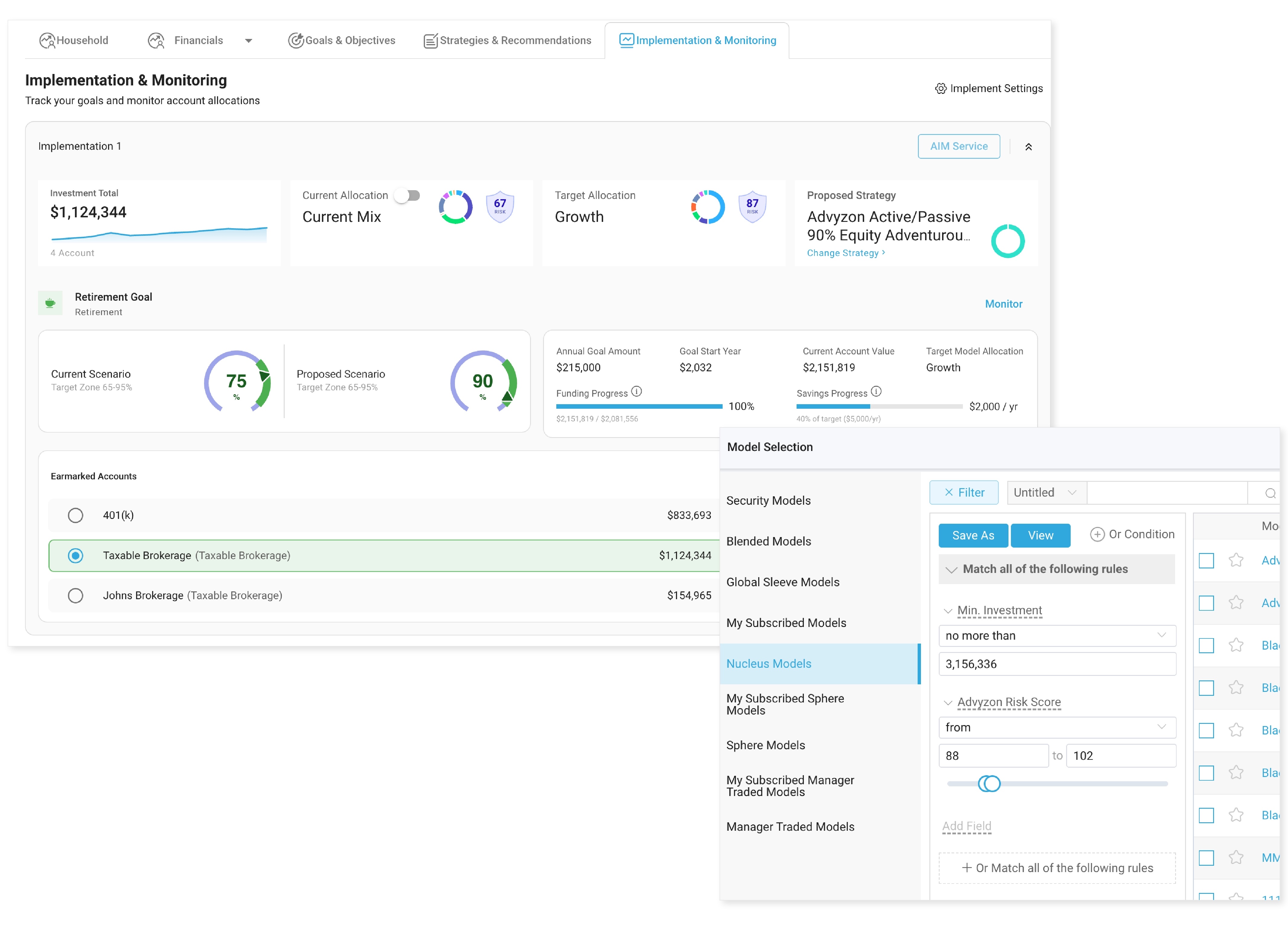Screen dimensions: 1288x940
Task: Go to Goals & Objectives tab
Action: [x=341, y=40]
